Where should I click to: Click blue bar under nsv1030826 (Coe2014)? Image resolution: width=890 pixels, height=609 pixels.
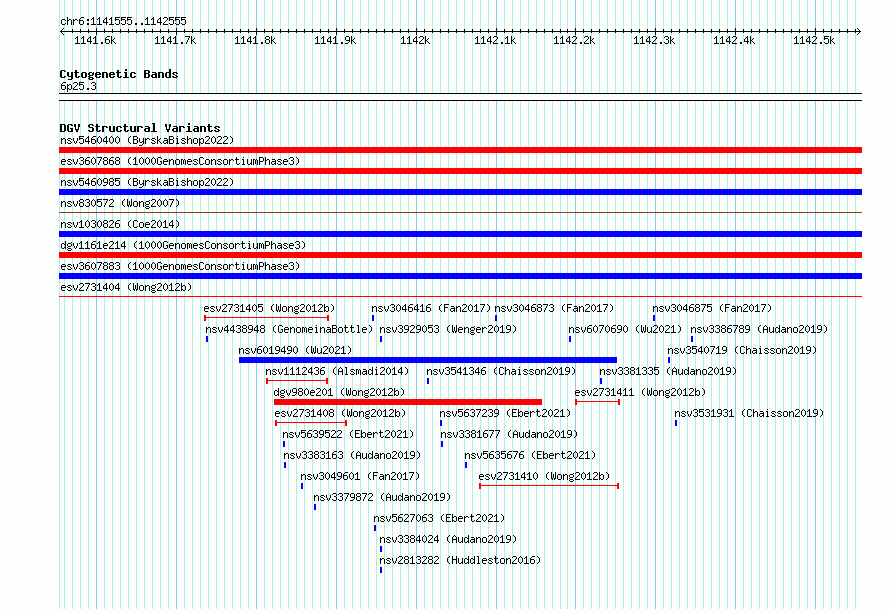460,234
